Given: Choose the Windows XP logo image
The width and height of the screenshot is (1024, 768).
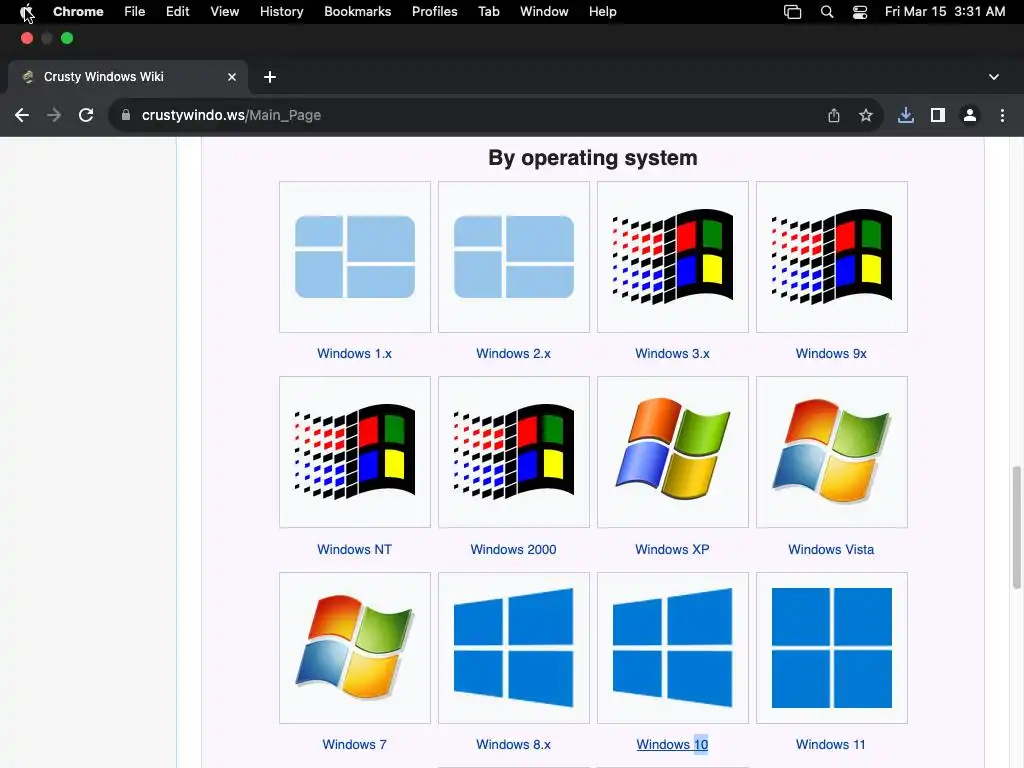Looking at the screenshot, I should point(673,452).
